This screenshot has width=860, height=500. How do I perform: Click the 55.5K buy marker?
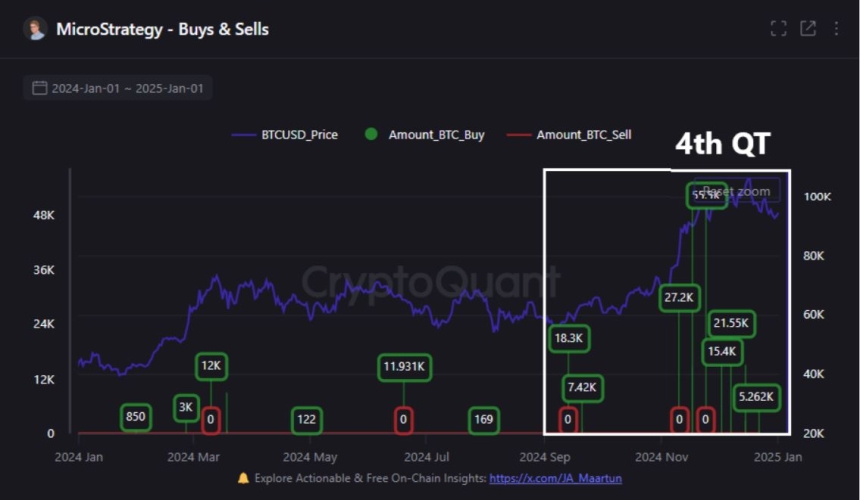(706, 196)
